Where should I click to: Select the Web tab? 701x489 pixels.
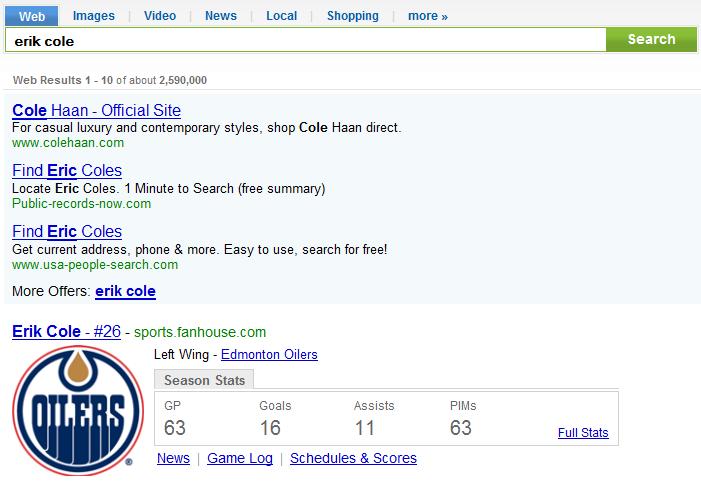pyautogui.click(x=31, y=16)
